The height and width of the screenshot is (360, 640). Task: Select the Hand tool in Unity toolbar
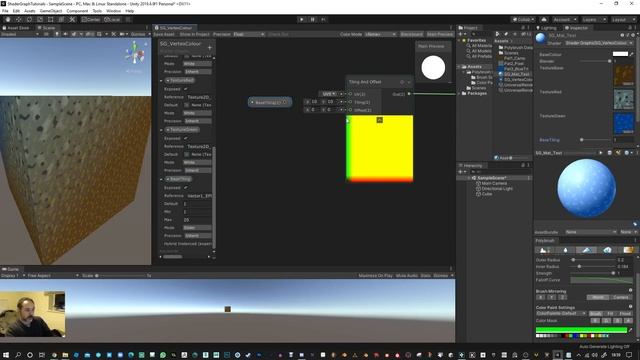pos(8,19)
